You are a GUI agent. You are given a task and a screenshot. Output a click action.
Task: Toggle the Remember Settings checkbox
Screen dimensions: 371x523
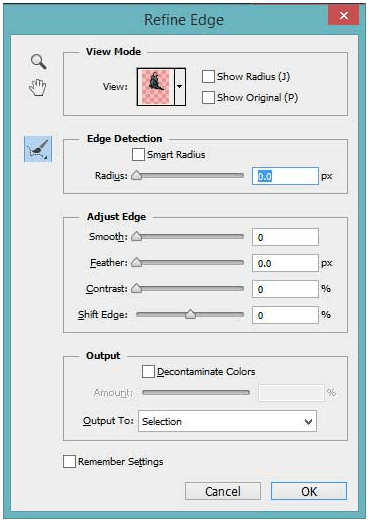pos(69,462)
